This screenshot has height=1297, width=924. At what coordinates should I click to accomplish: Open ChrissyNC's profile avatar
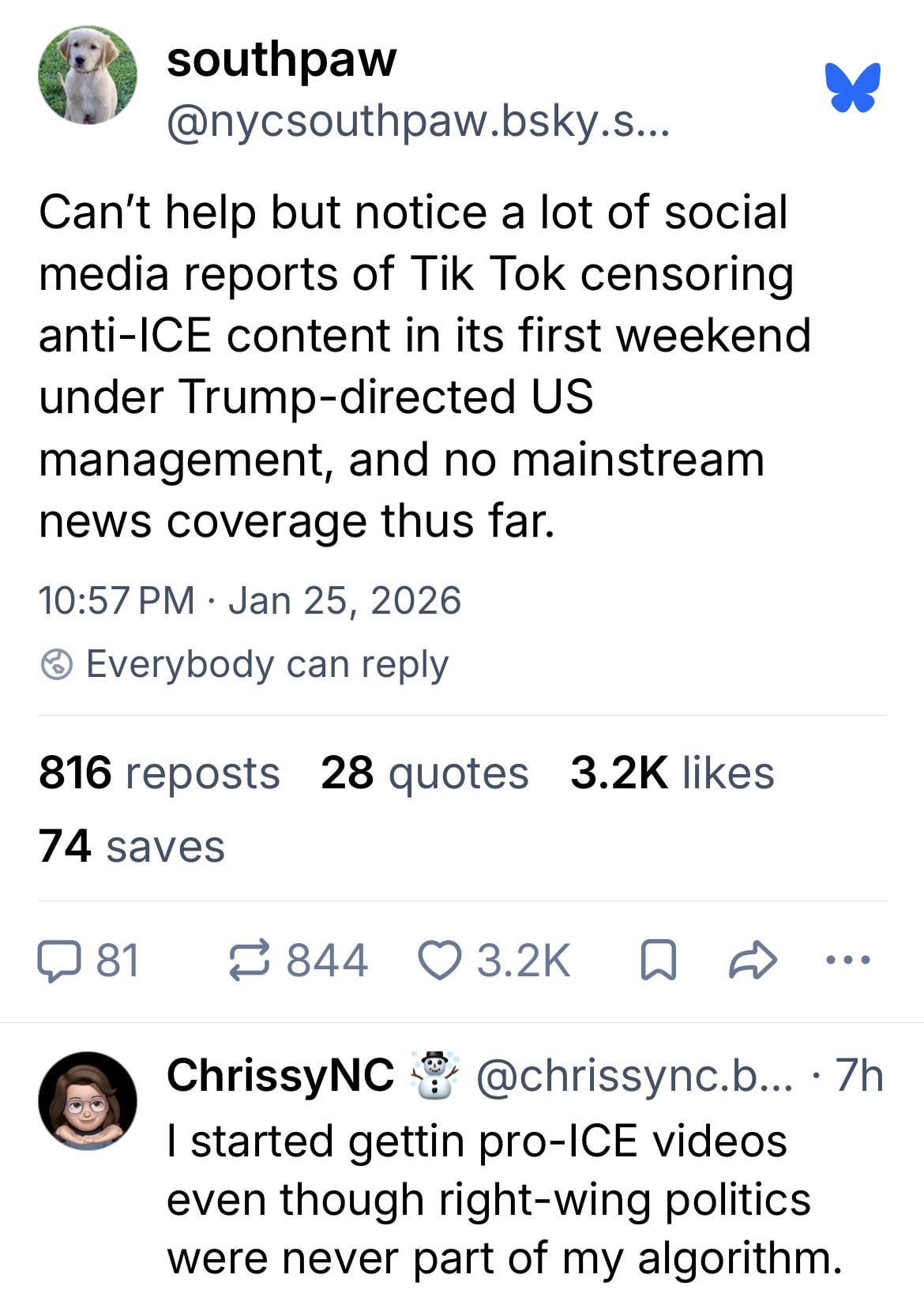tap(87, 1100)
